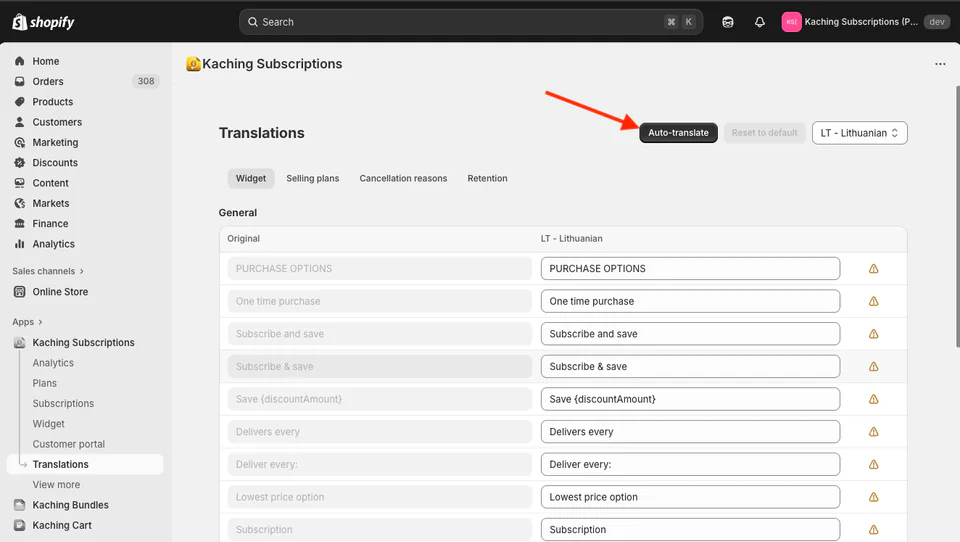This screenshot has width=960, height=542.
Task: Edit the Deliver every: translation field
Action: 690,464
